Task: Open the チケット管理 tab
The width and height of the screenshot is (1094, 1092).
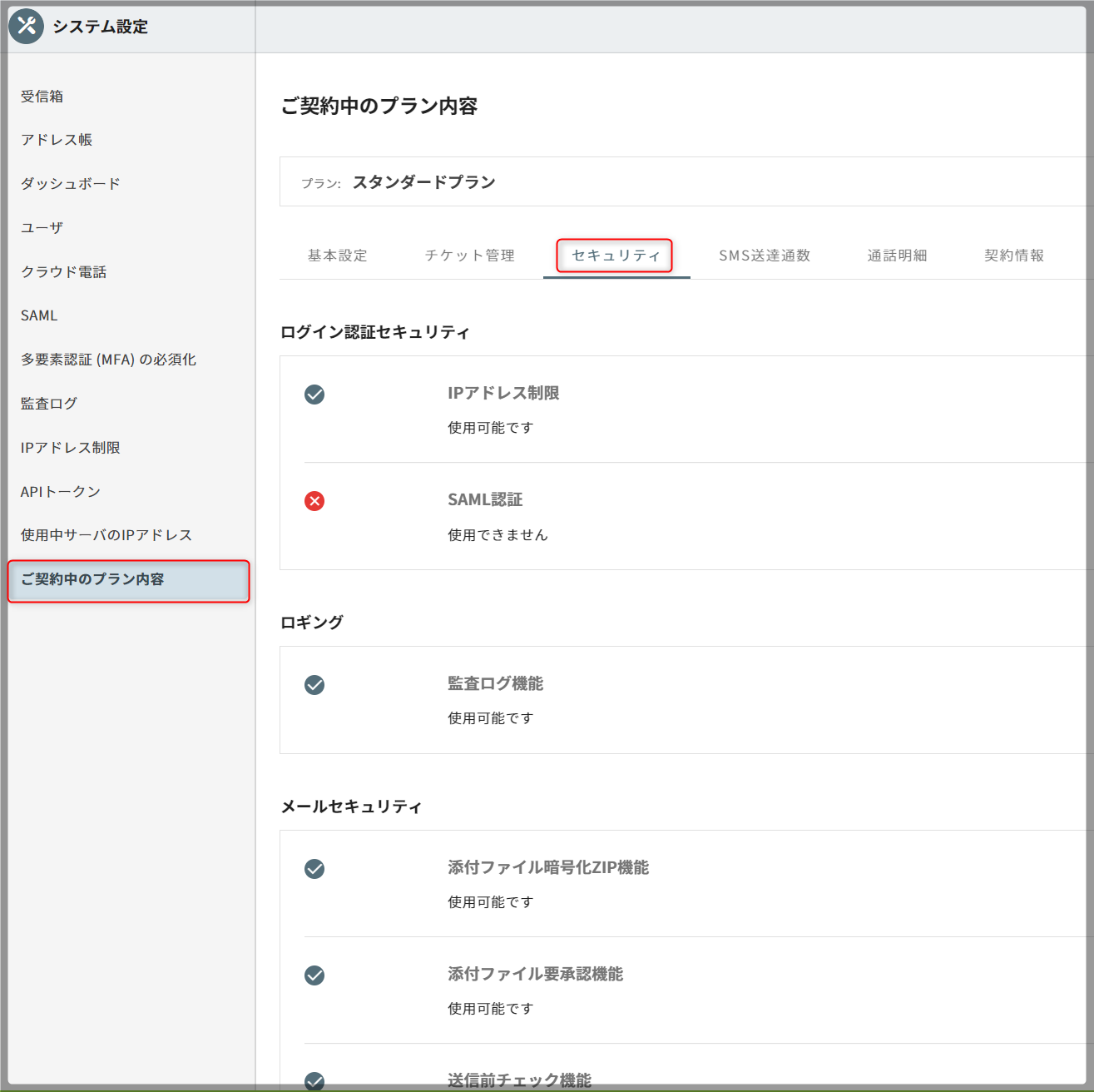Action: 469,256
